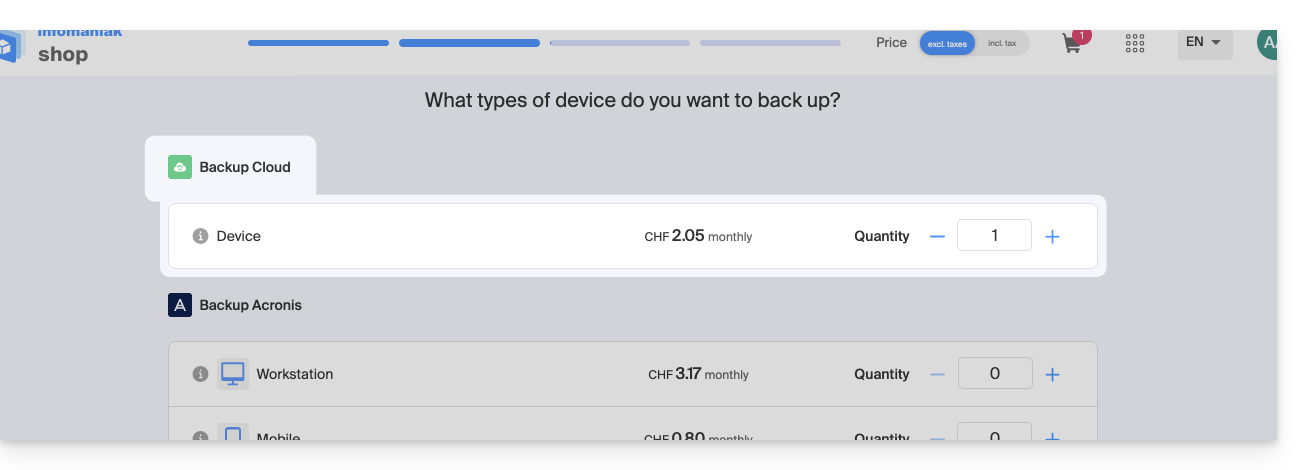Switch price to excl. taxes
This screenshot has width=1307, height=470.
coord(947,43)
